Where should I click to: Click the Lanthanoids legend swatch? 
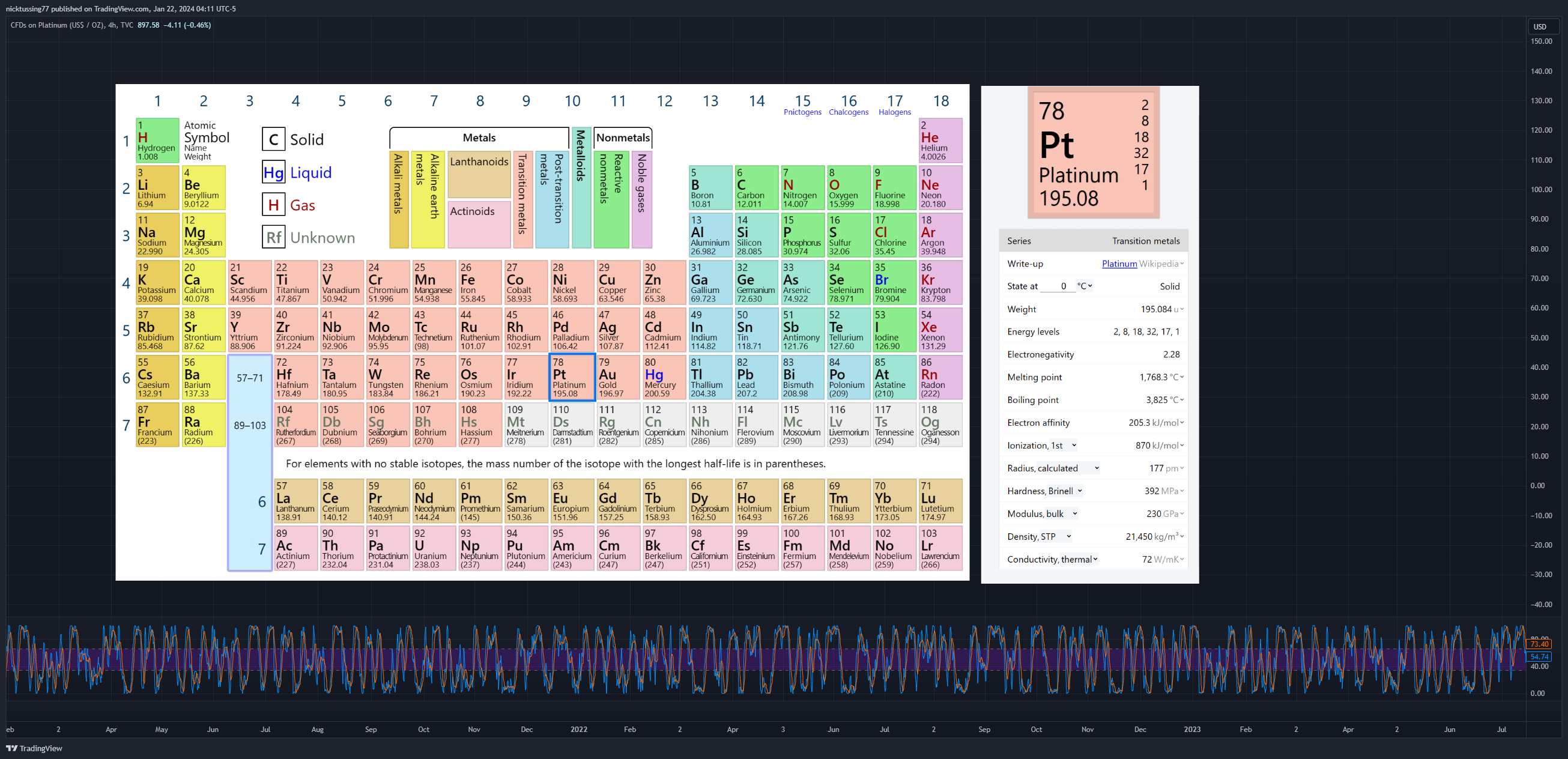click(479, 175)
